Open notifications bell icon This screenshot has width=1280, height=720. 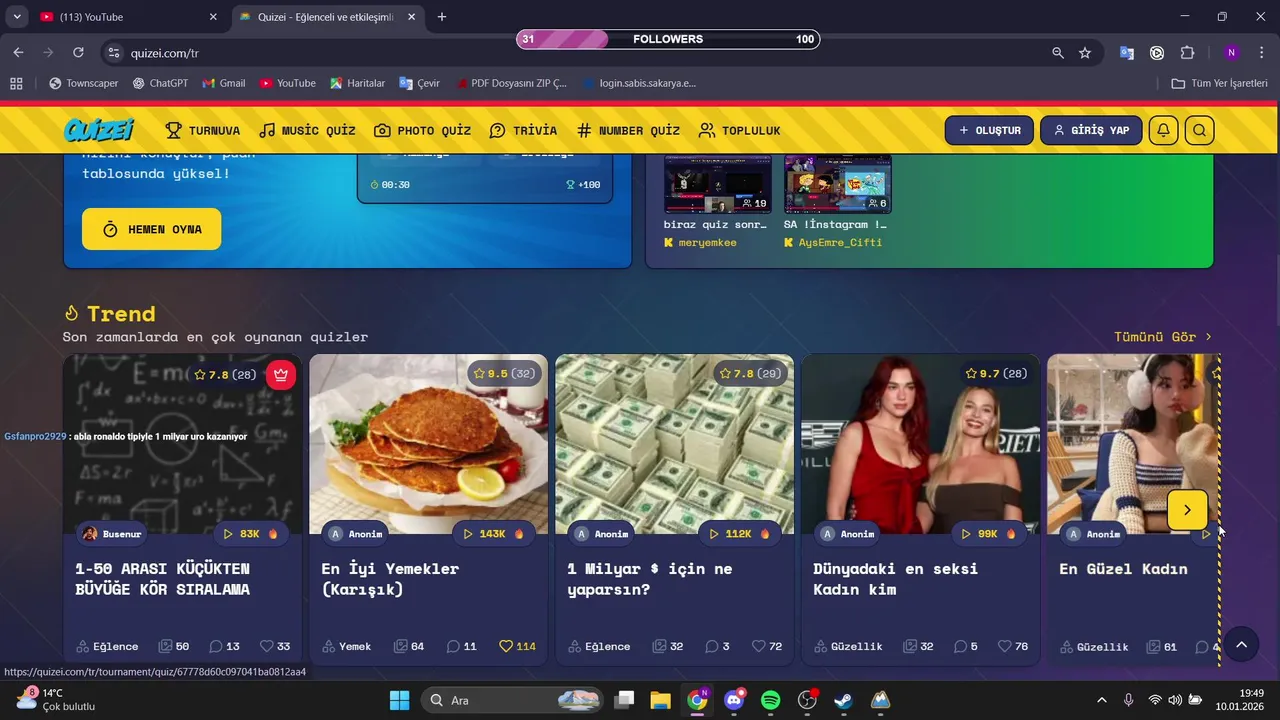coord(1163,130)
